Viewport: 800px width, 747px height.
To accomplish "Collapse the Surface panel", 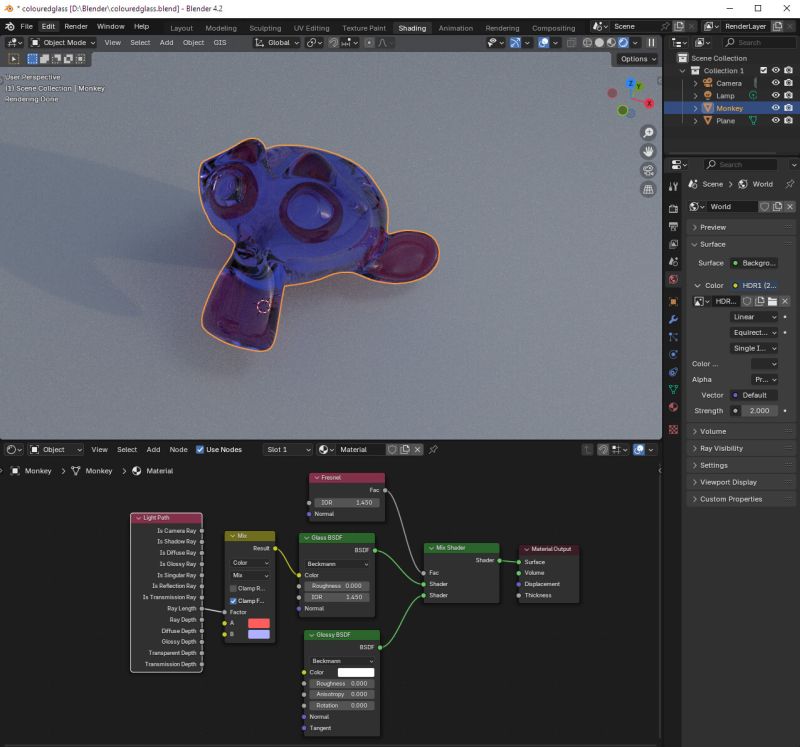I will pos(740,244).
